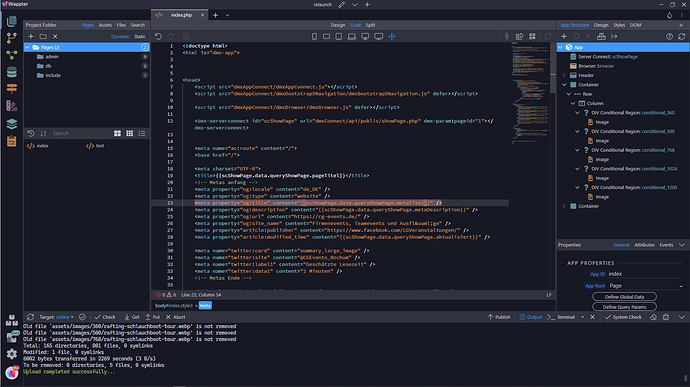Click the Publish button
This screenshot has height=387, width=690.
click(499, 317)
